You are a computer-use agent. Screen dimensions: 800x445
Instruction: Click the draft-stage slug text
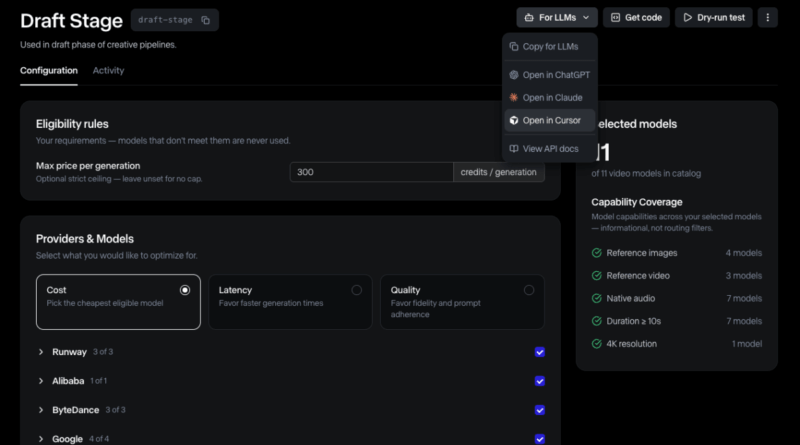pos(165,20)
